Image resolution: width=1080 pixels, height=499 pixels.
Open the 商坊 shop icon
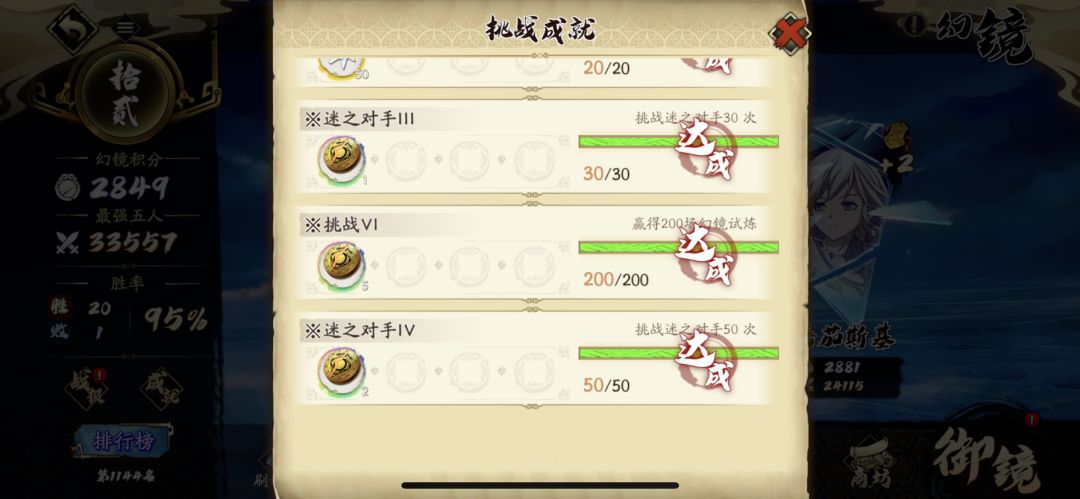click(x=872, y=463)
